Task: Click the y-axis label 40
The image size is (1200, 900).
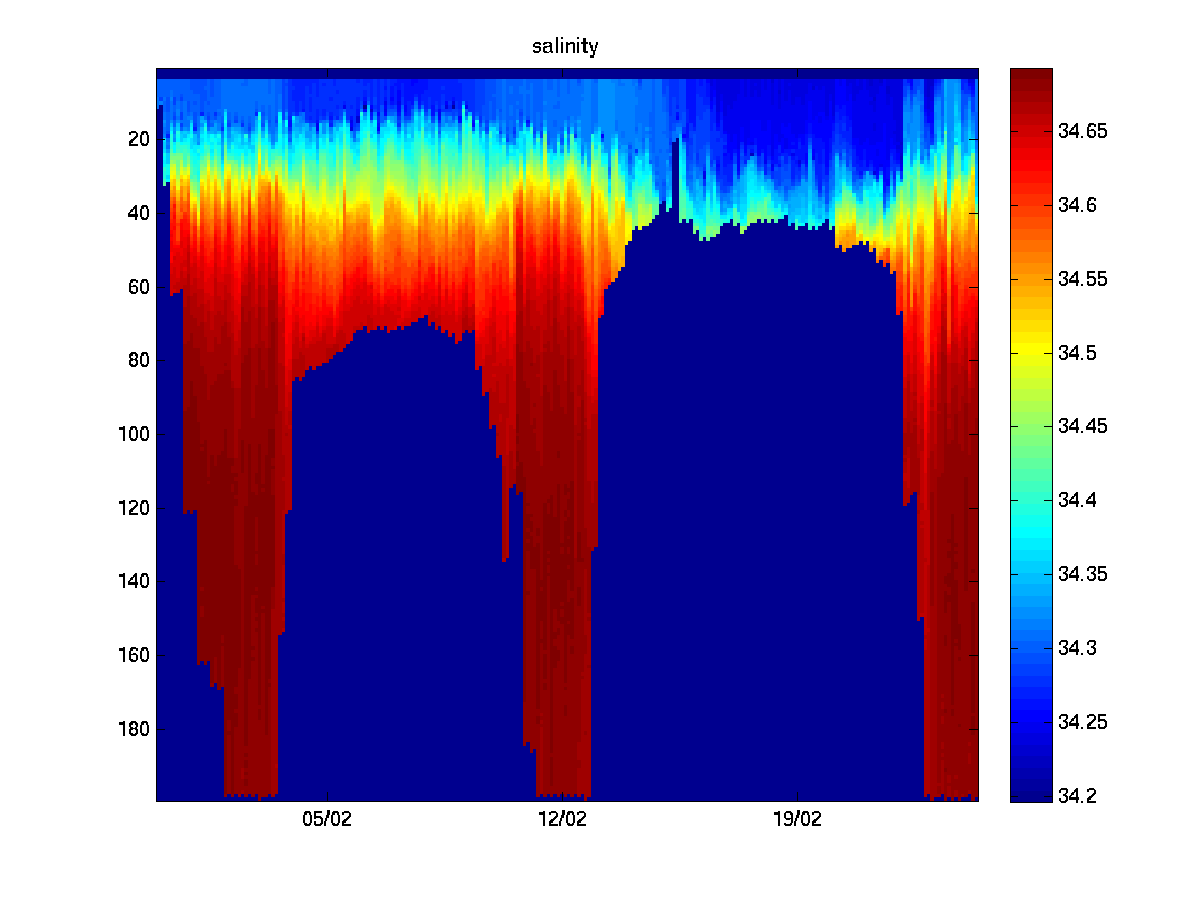Action: click(x=137, y=213)
